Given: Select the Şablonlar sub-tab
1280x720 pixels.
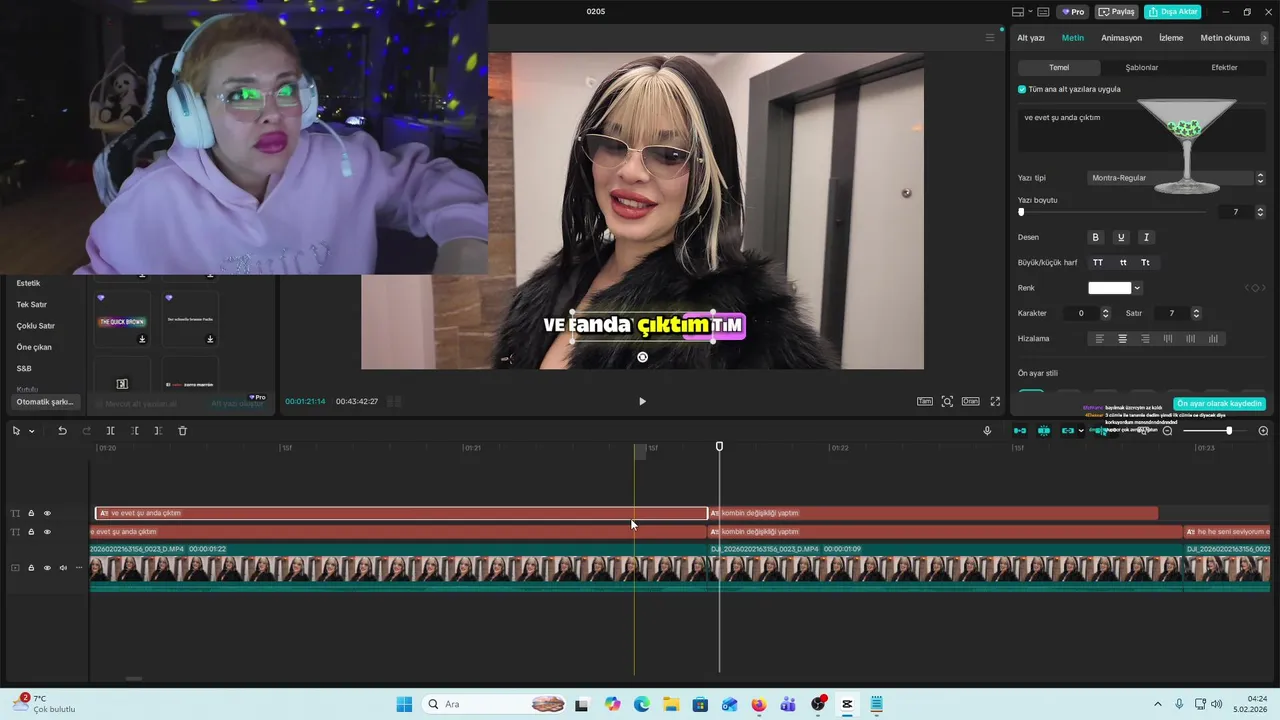Looking at the screenshot, I should click(x=1142, y=68).
